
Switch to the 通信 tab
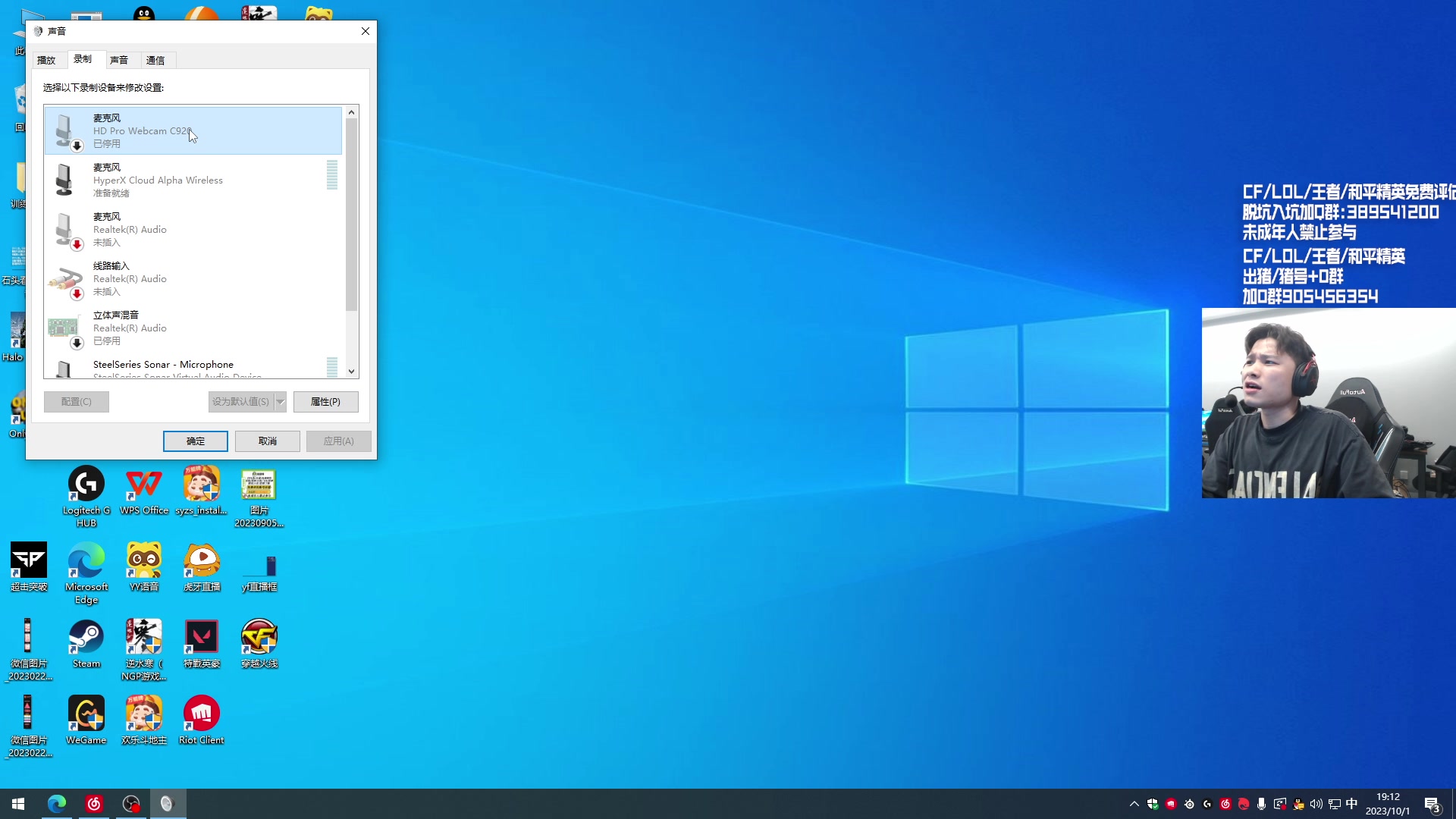155,60
